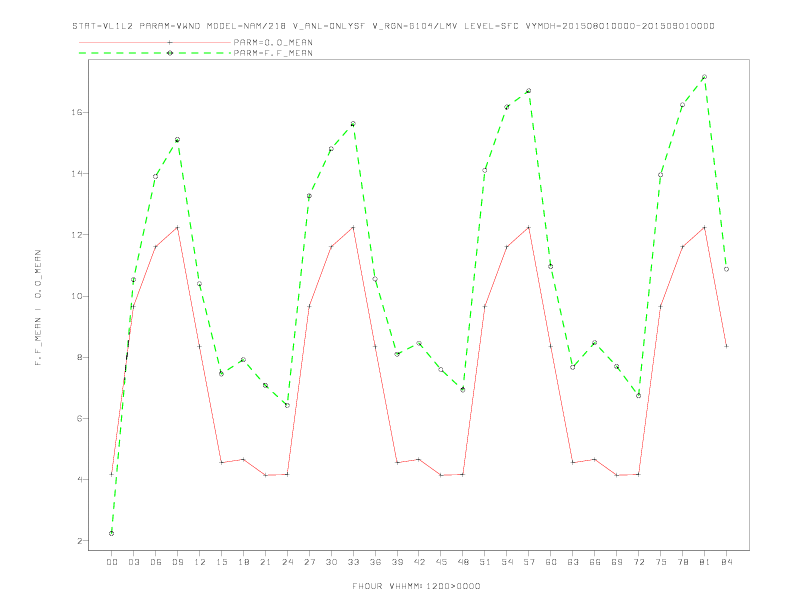Click x-axis tick label 57
This screenshot has height=612, width=792.
pos(529,562)
